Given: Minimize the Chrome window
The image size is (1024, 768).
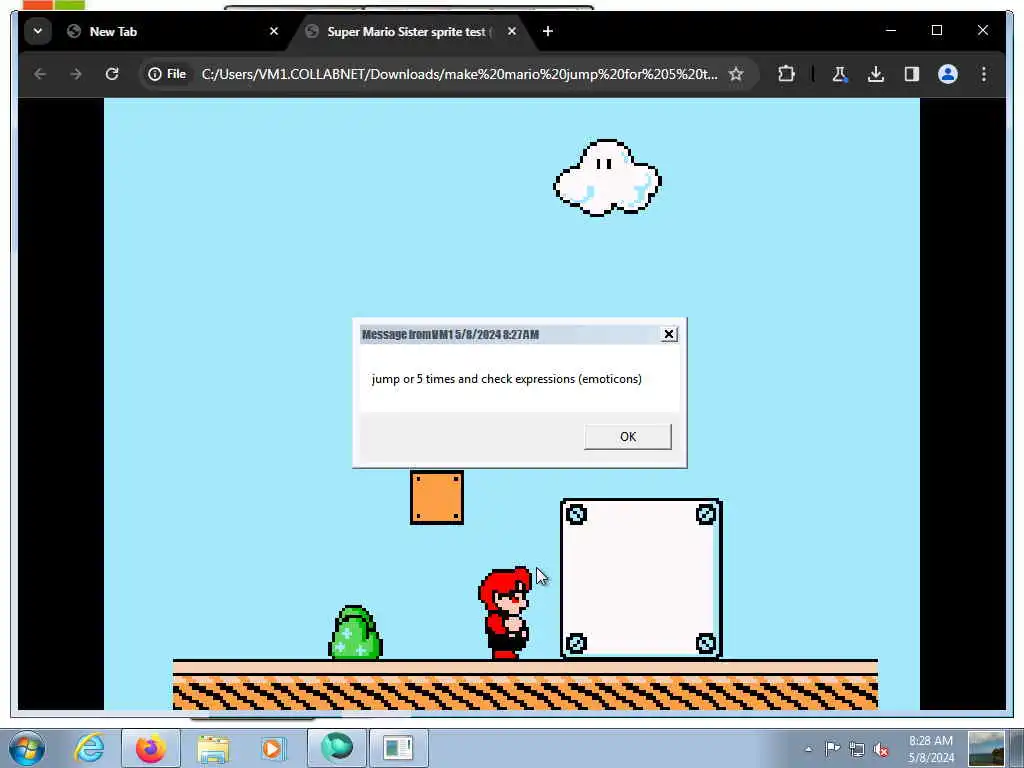Looking at the screenshot, I should [x=891, y=31].
